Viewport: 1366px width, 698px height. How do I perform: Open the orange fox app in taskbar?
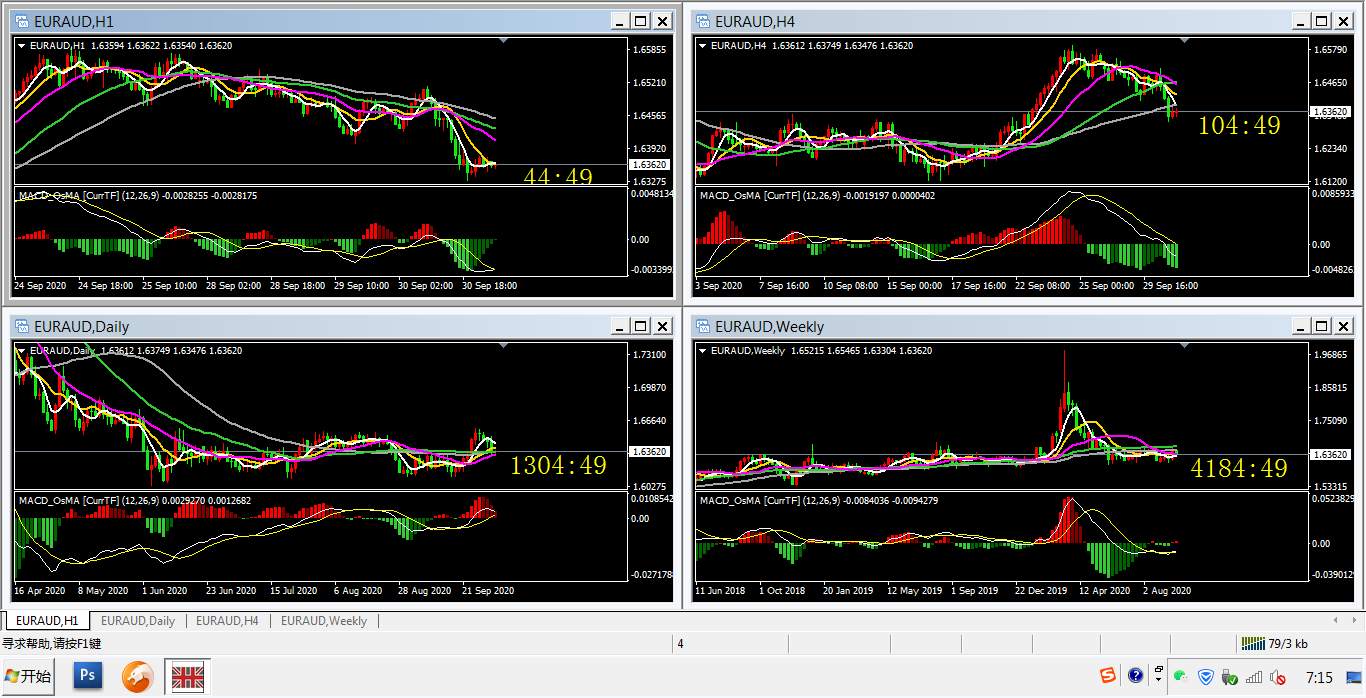136,677
